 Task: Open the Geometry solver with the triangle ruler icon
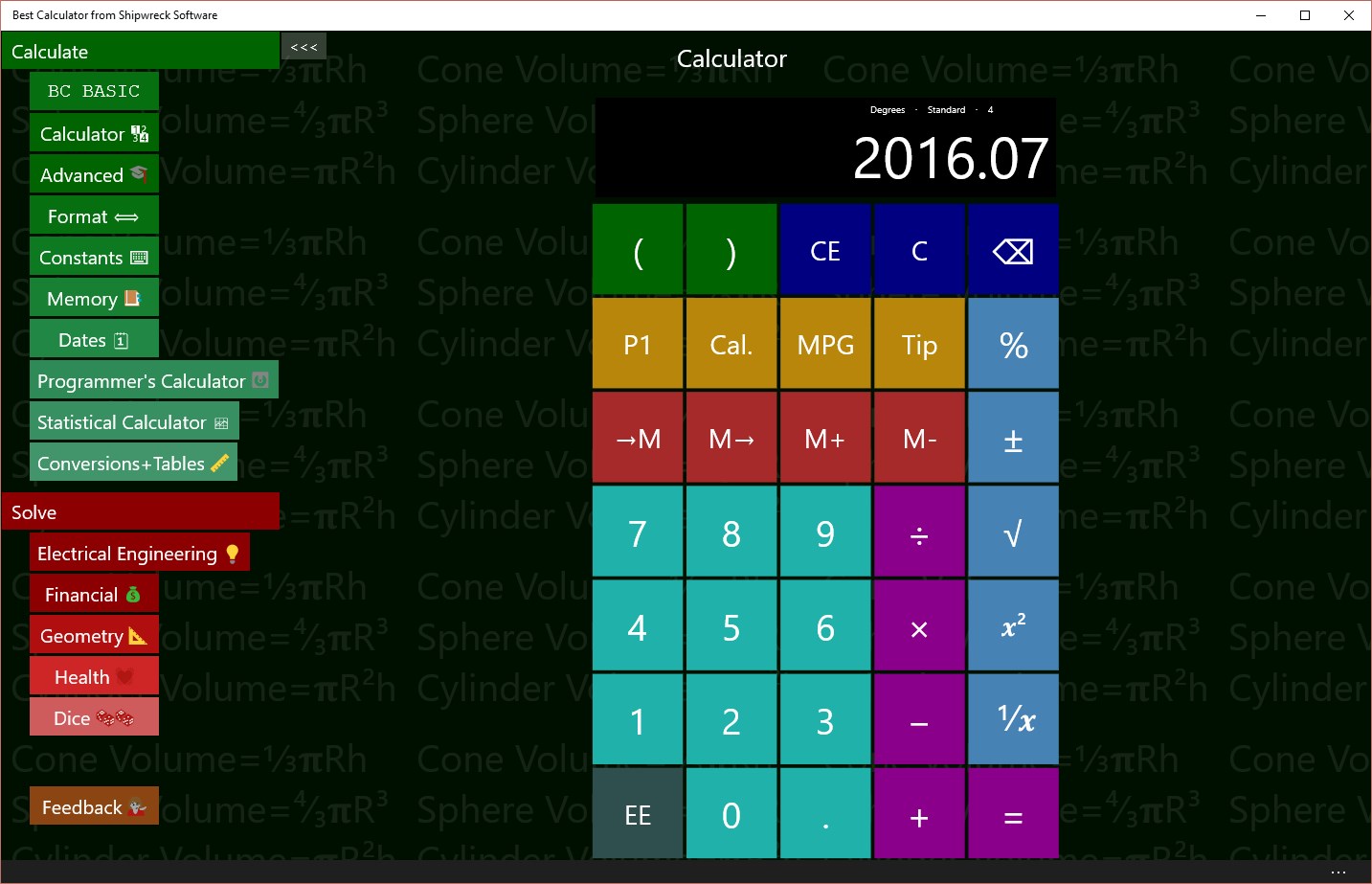[x=93, y=635]
